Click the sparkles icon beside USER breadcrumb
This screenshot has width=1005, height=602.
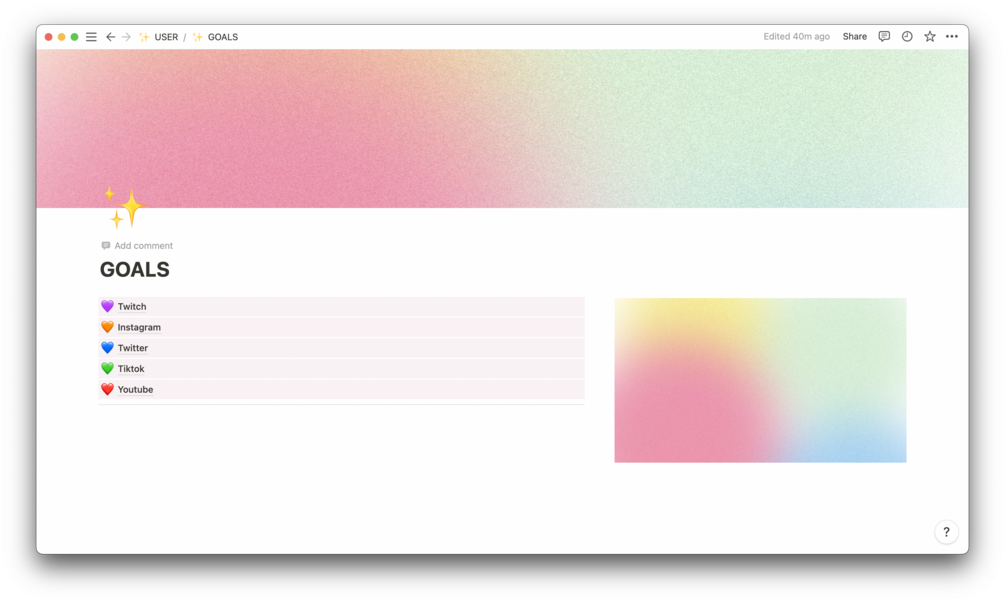tap(144, 37)
